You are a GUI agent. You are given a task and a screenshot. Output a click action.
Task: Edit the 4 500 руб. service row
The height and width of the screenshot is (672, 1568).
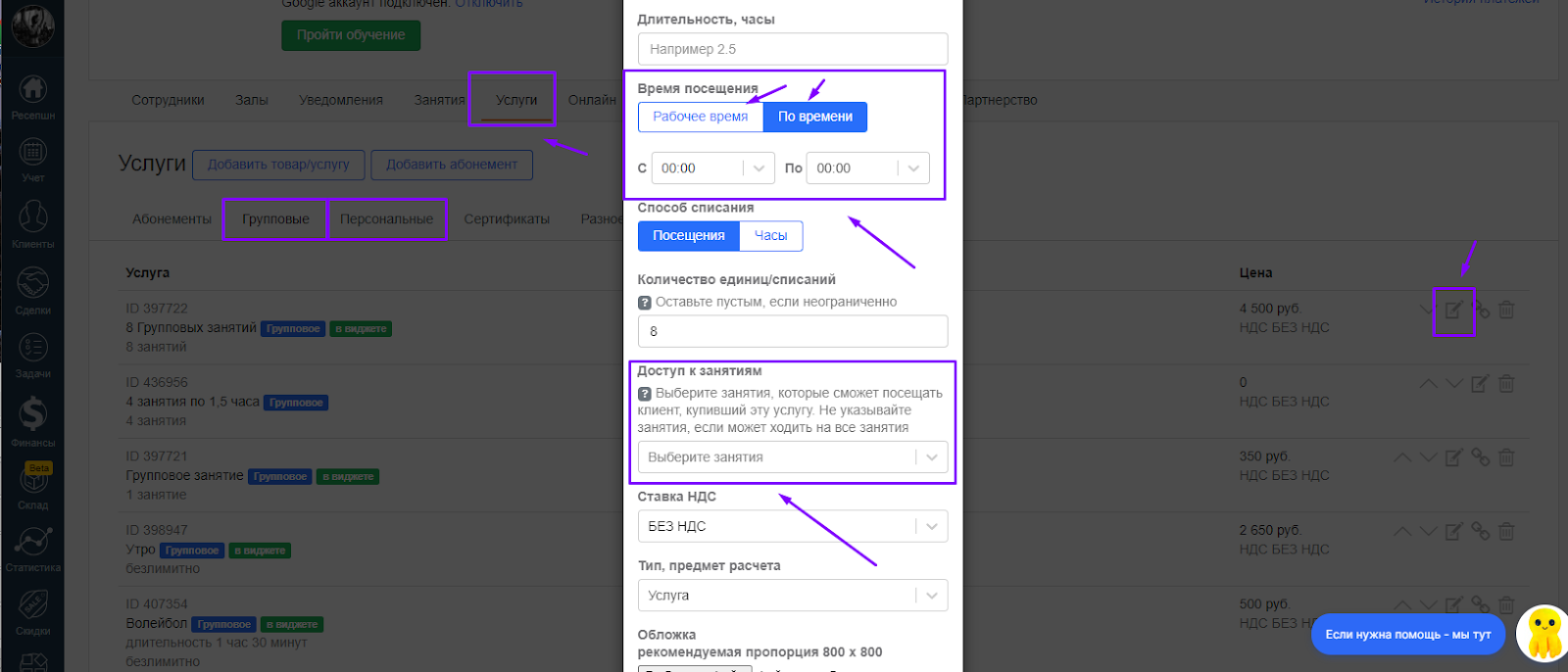point(1453,310)
